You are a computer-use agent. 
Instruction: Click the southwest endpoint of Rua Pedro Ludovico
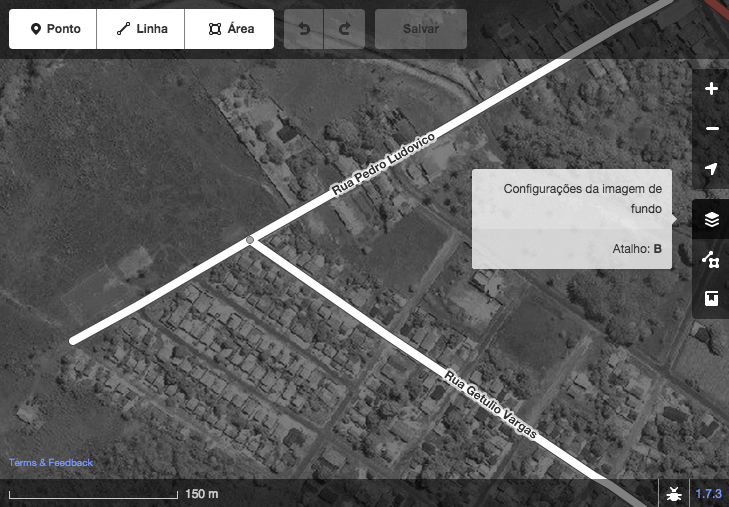pos(73,342)
